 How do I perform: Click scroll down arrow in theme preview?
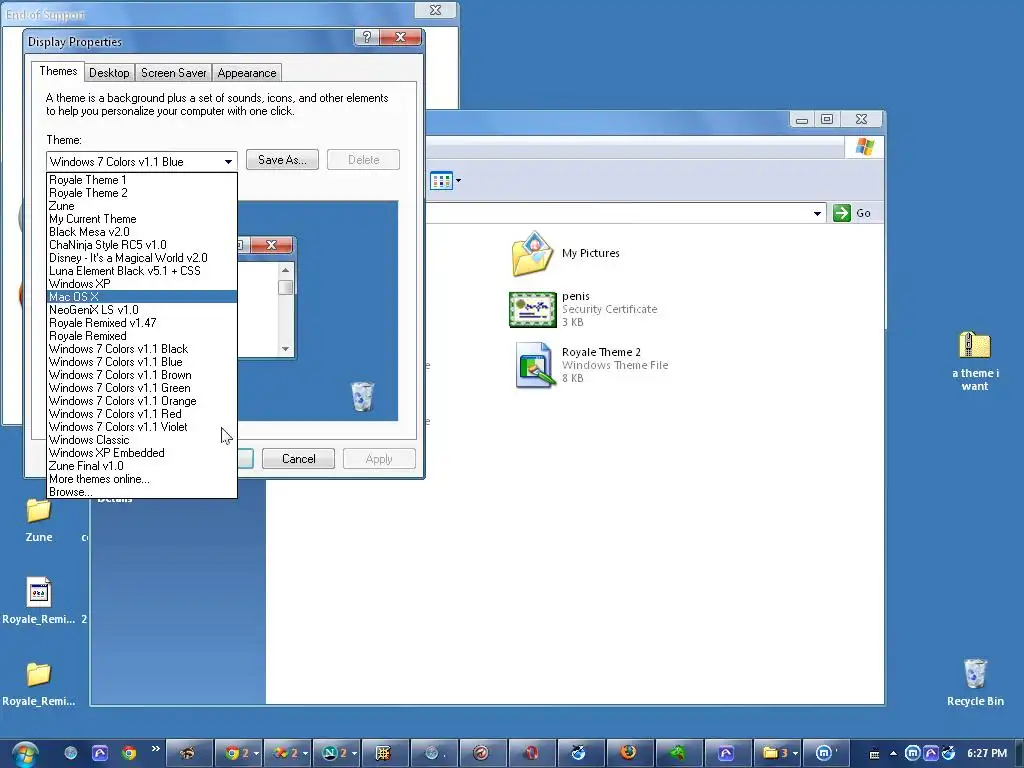(285, 349)
